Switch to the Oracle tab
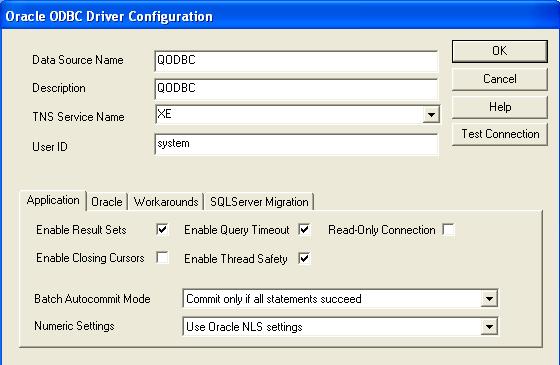 (x=107, y=202)
